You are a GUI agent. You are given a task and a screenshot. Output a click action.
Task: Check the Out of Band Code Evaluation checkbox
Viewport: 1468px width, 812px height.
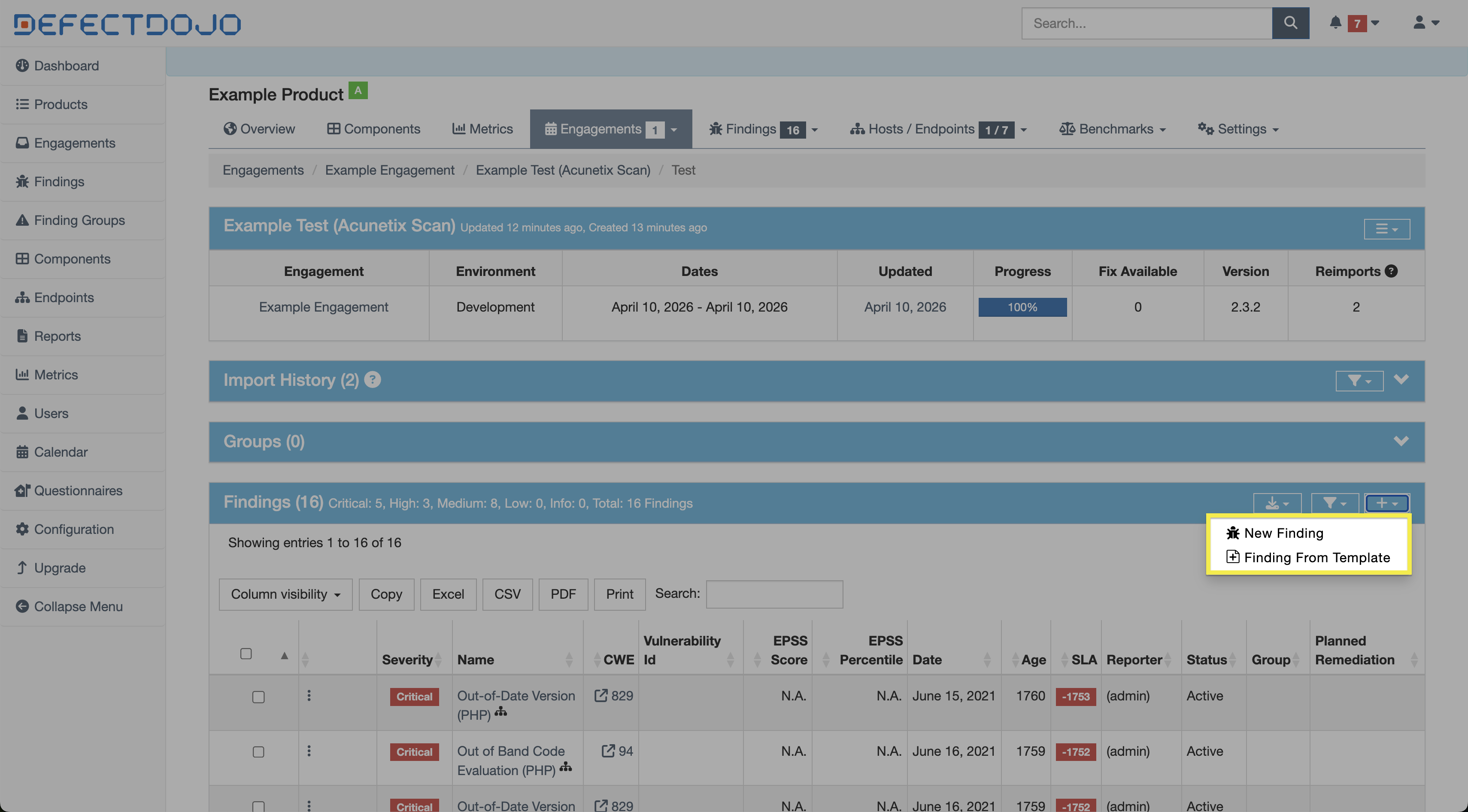click(258, 752)
